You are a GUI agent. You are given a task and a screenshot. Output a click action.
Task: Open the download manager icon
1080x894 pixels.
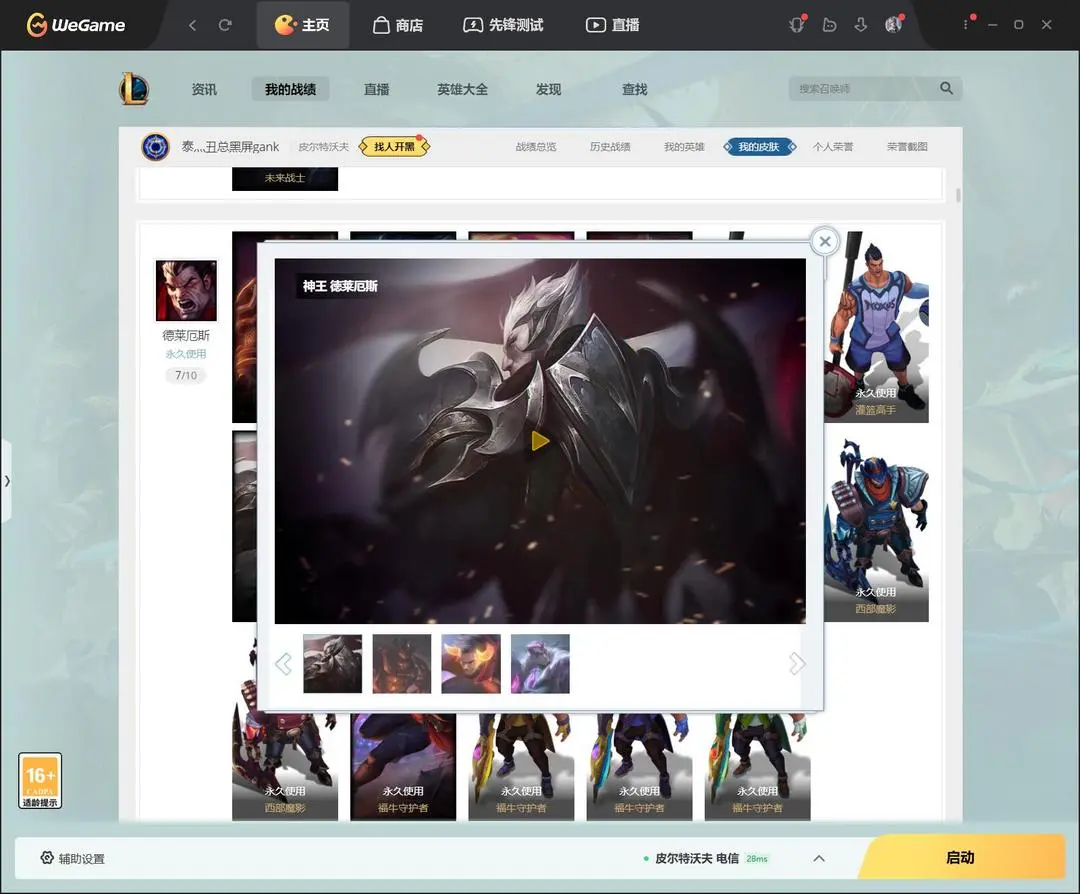pos(861,25)
